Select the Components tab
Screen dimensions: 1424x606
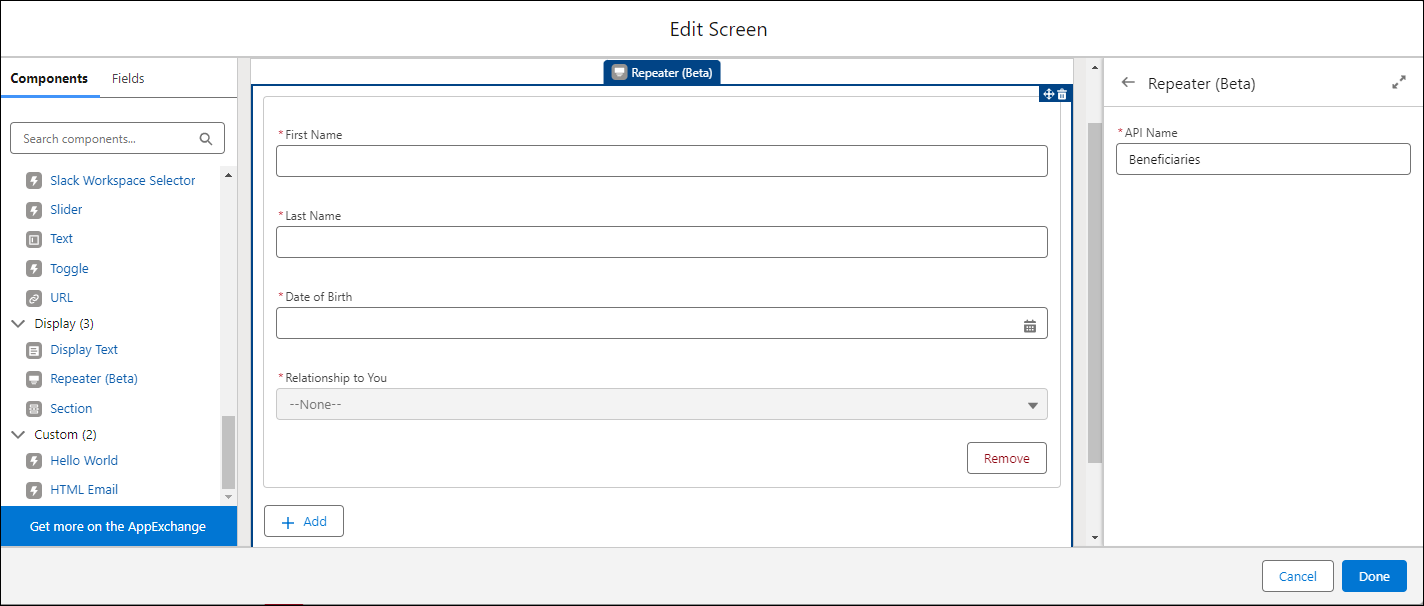point(49,78)
